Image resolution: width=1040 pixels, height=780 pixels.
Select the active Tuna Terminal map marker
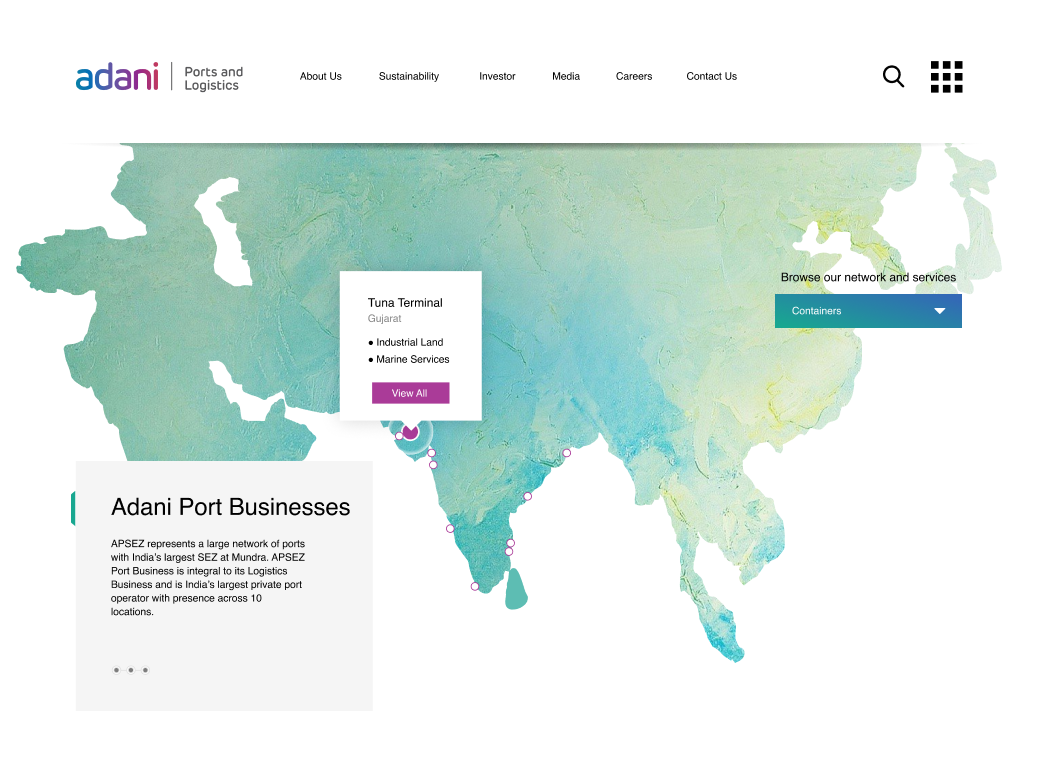click(x=411, y=432)
